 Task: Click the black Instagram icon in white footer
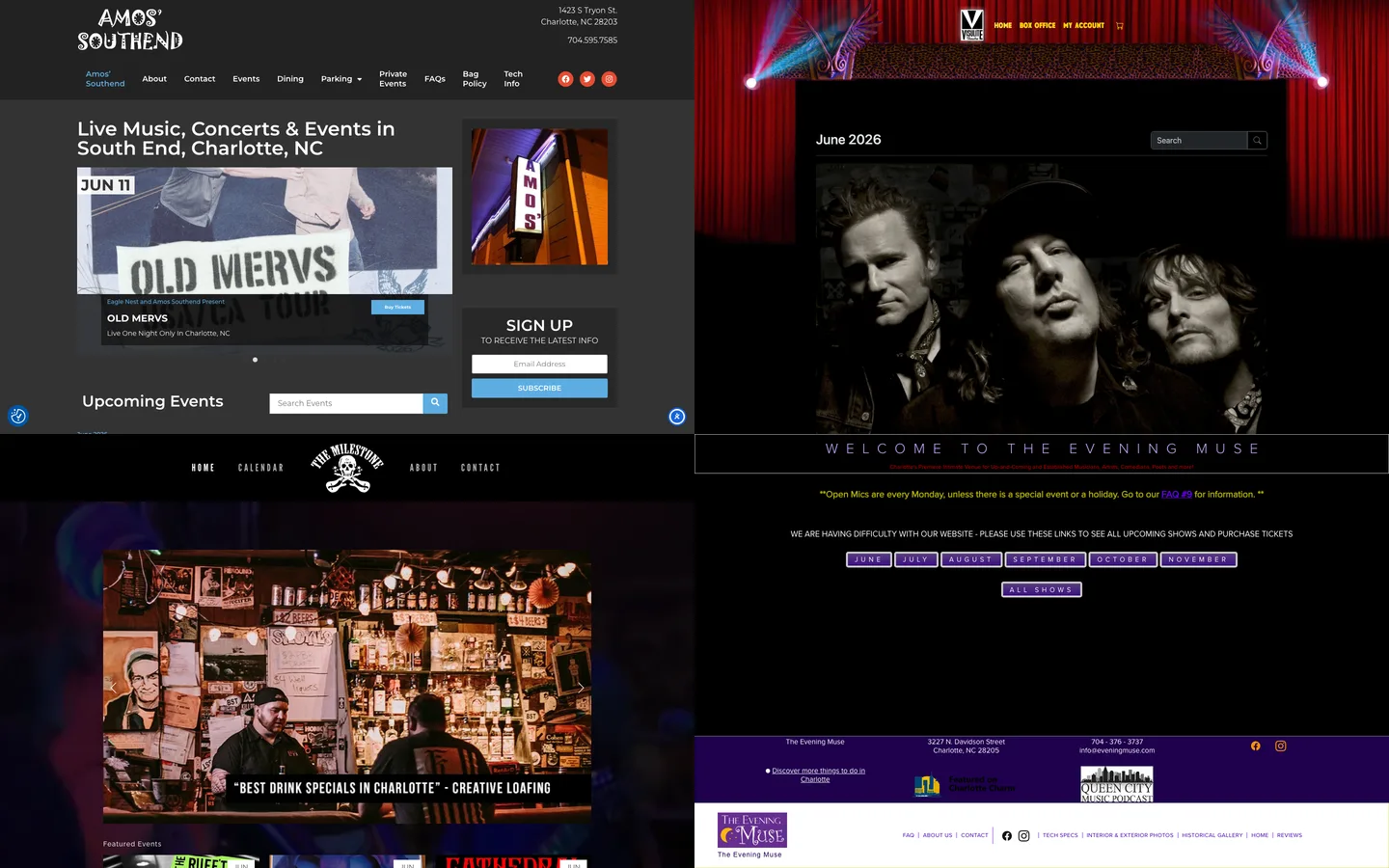click(x=1024, y=836)
